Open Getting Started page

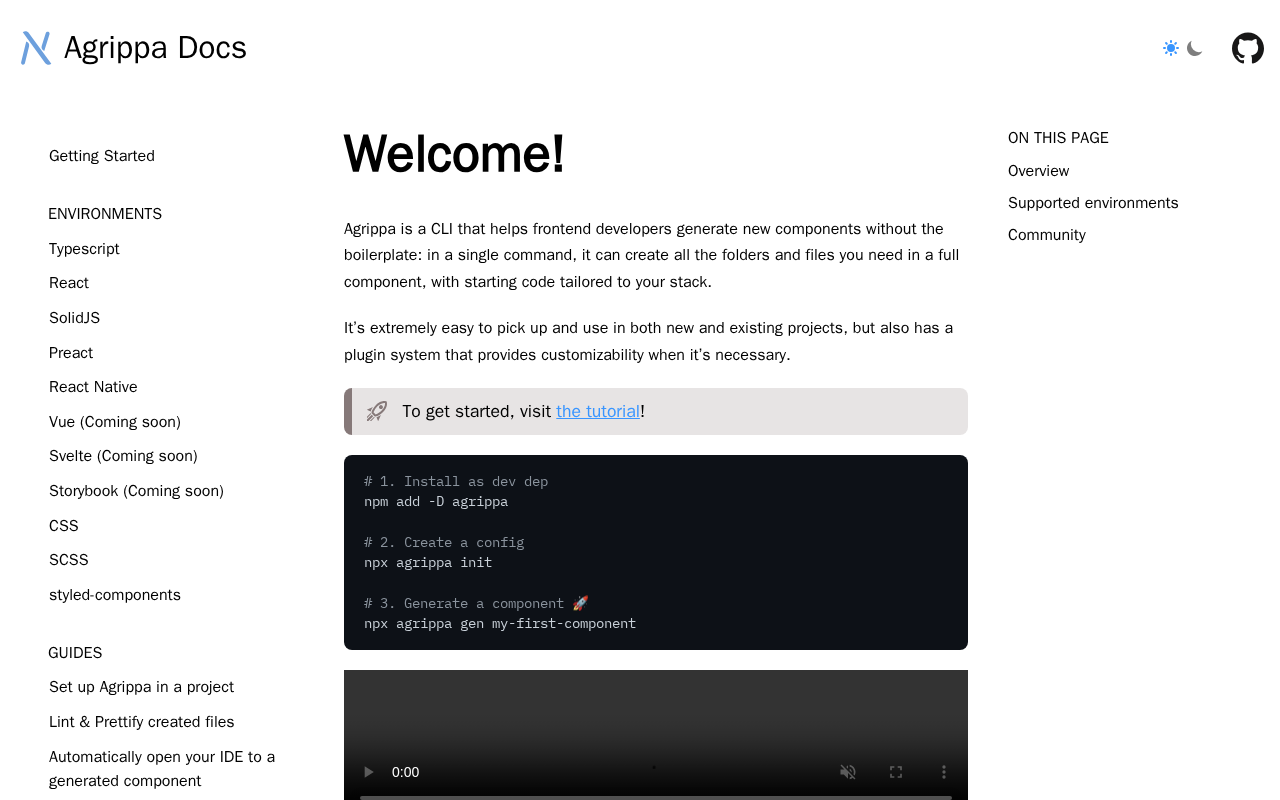102,156
